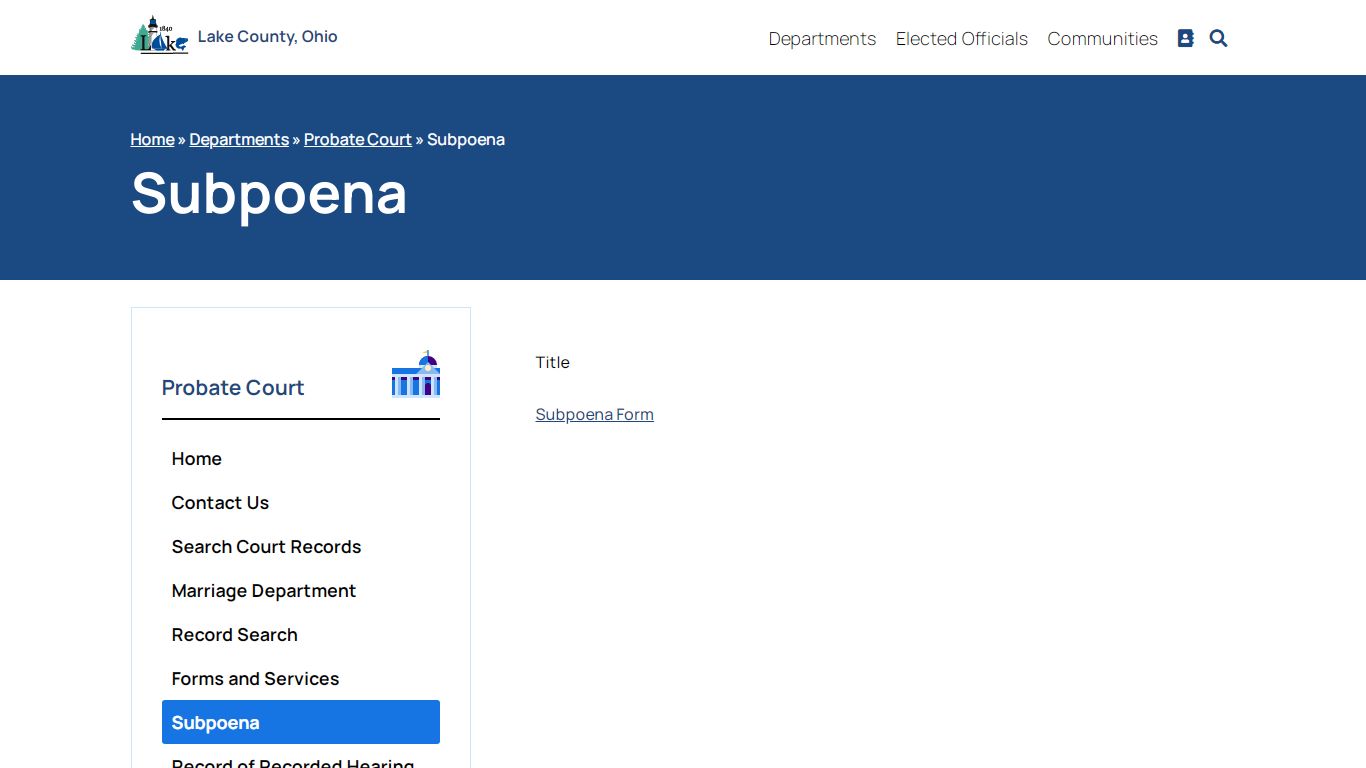
Task: Click the Subpoena breadcrumb current-page text
Action: pos(466,139)
